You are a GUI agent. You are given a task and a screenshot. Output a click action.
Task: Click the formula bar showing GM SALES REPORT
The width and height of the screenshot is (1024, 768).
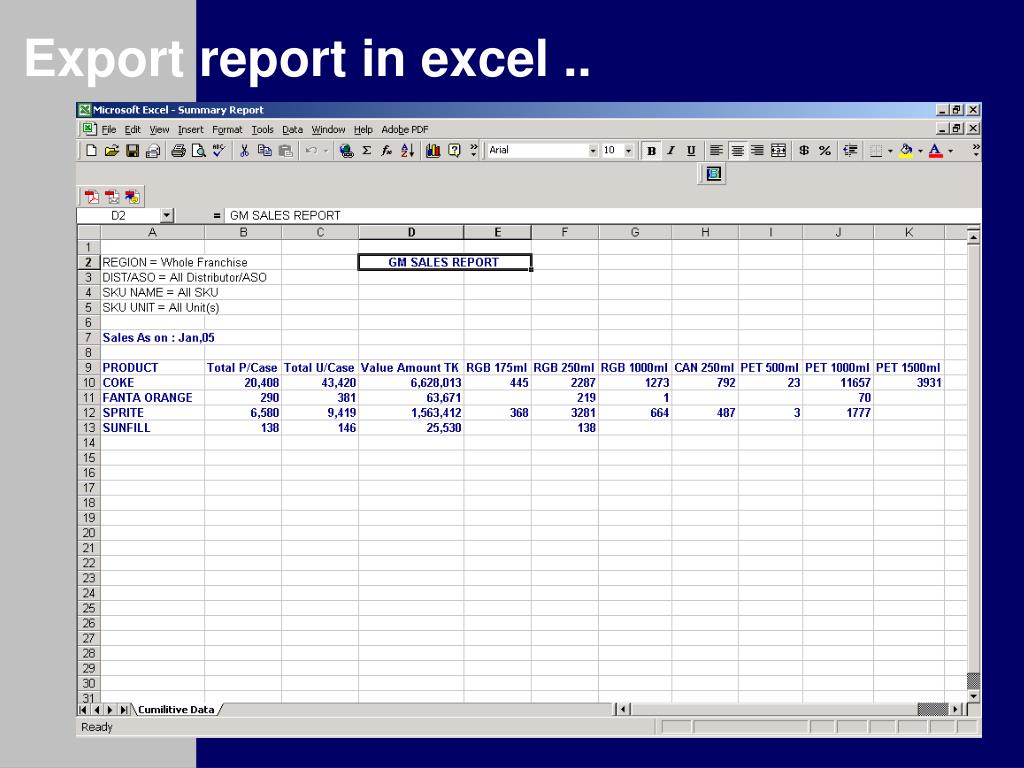pyautogui.click(x=602, y=216)
